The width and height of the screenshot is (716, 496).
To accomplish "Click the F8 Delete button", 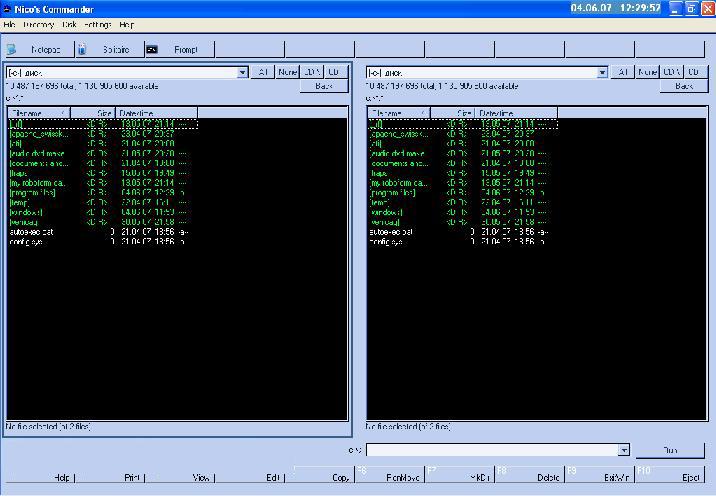I will click(x=530, y=475).
